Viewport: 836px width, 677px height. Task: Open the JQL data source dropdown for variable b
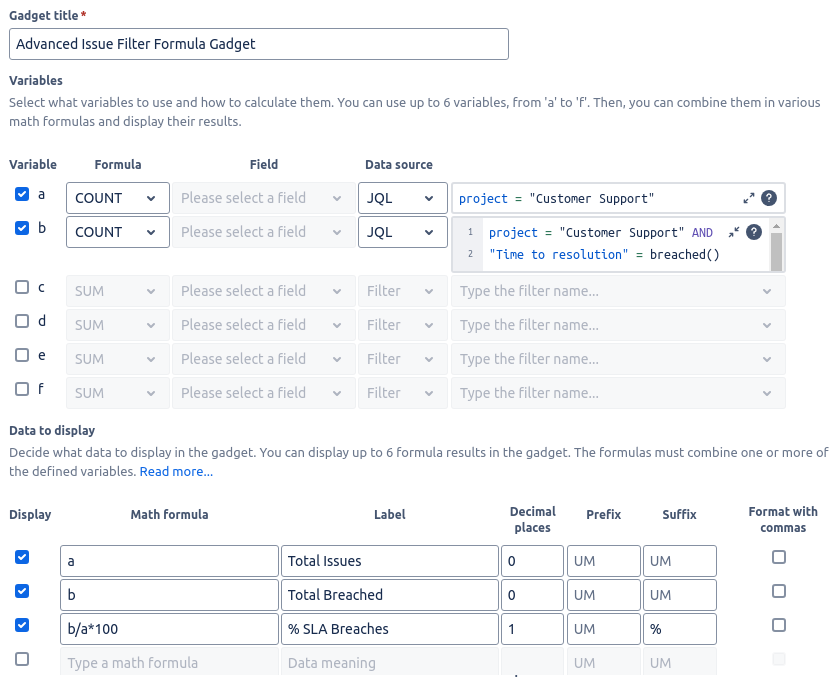pyautogui.click(x=403, y=232)
